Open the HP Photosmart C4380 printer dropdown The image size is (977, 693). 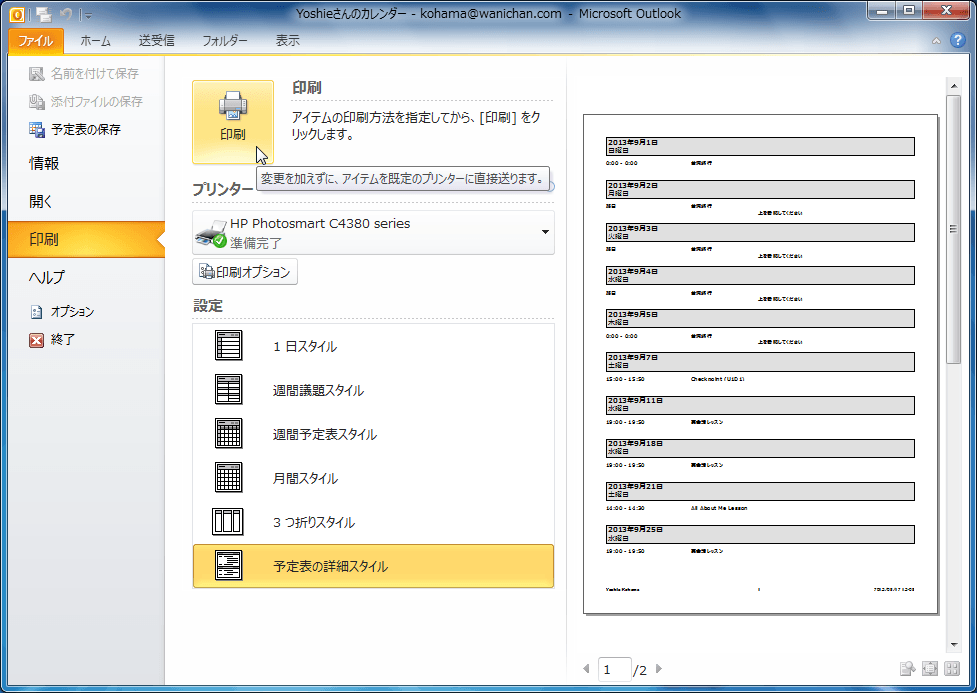click(x=373, y=232)
